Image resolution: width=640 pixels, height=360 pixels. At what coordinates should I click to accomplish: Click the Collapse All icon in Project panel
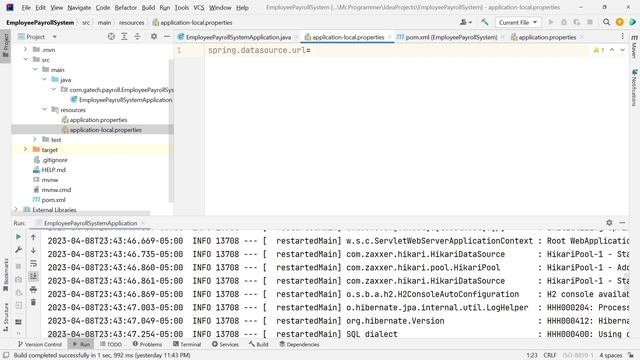(137, 37)
